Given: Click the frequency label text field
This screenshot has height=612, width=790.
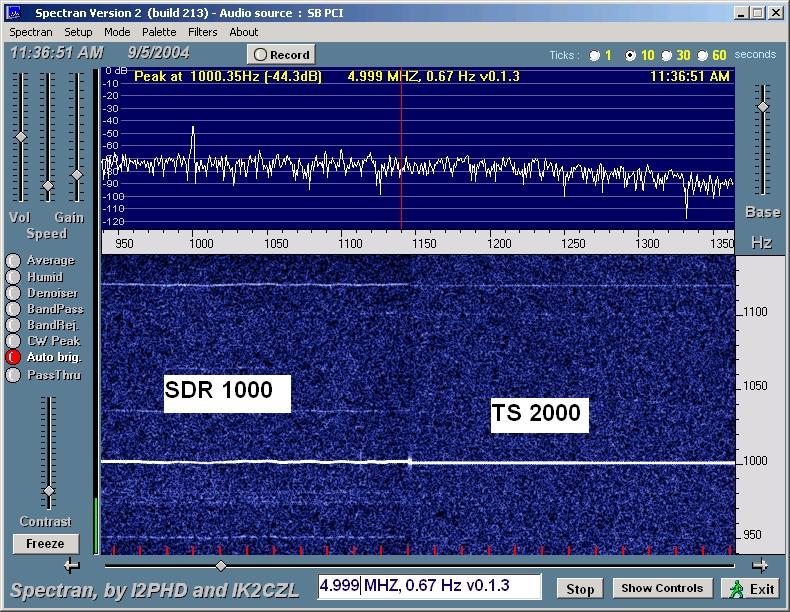Looking at the screenshot, I should click(x=429, y=587).
